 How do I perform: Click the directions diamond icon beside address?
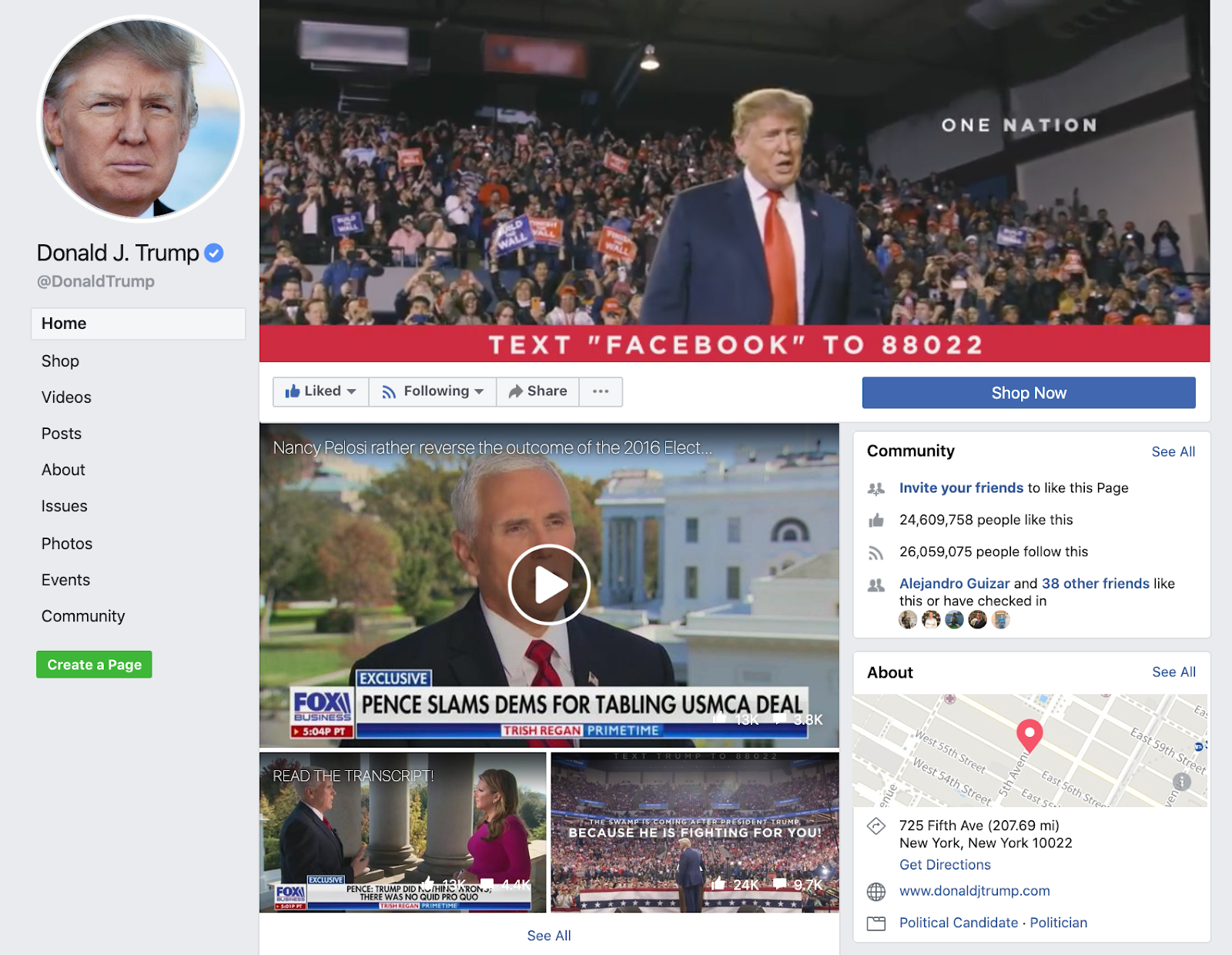click(x=876, y=826)
